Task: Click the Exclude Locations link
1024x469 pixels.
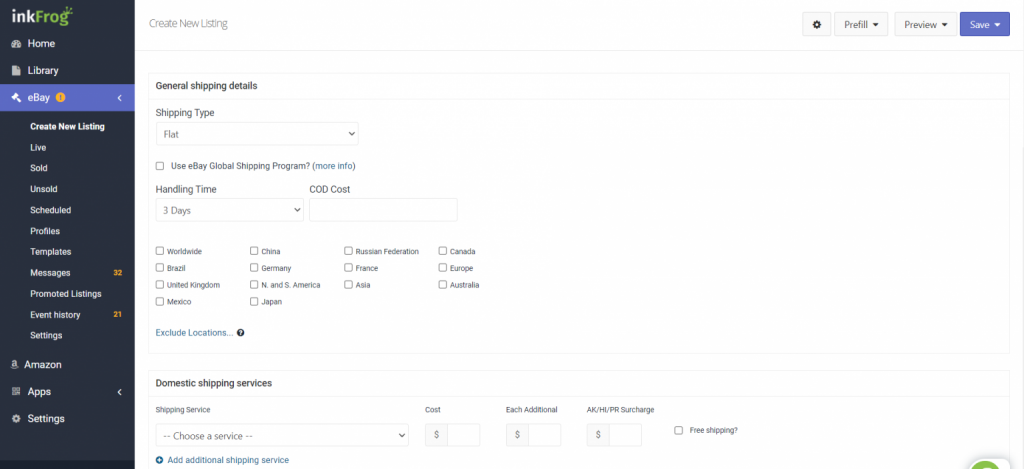Action: (x=194, y=332)
